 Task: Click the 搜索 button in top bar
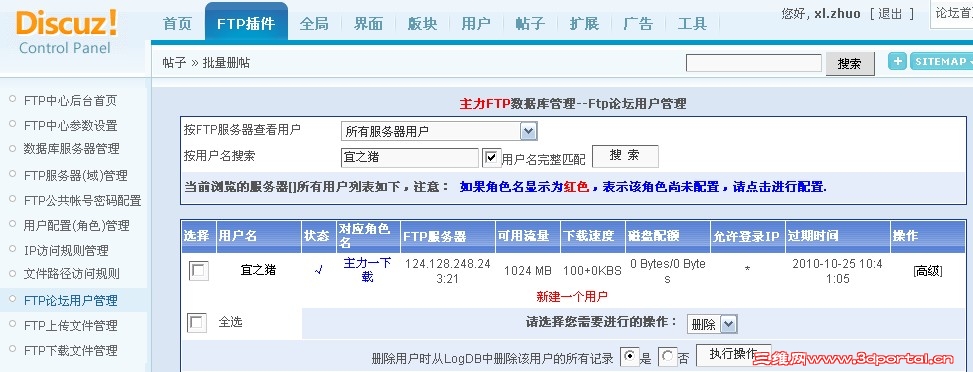[x=850, y=63]
